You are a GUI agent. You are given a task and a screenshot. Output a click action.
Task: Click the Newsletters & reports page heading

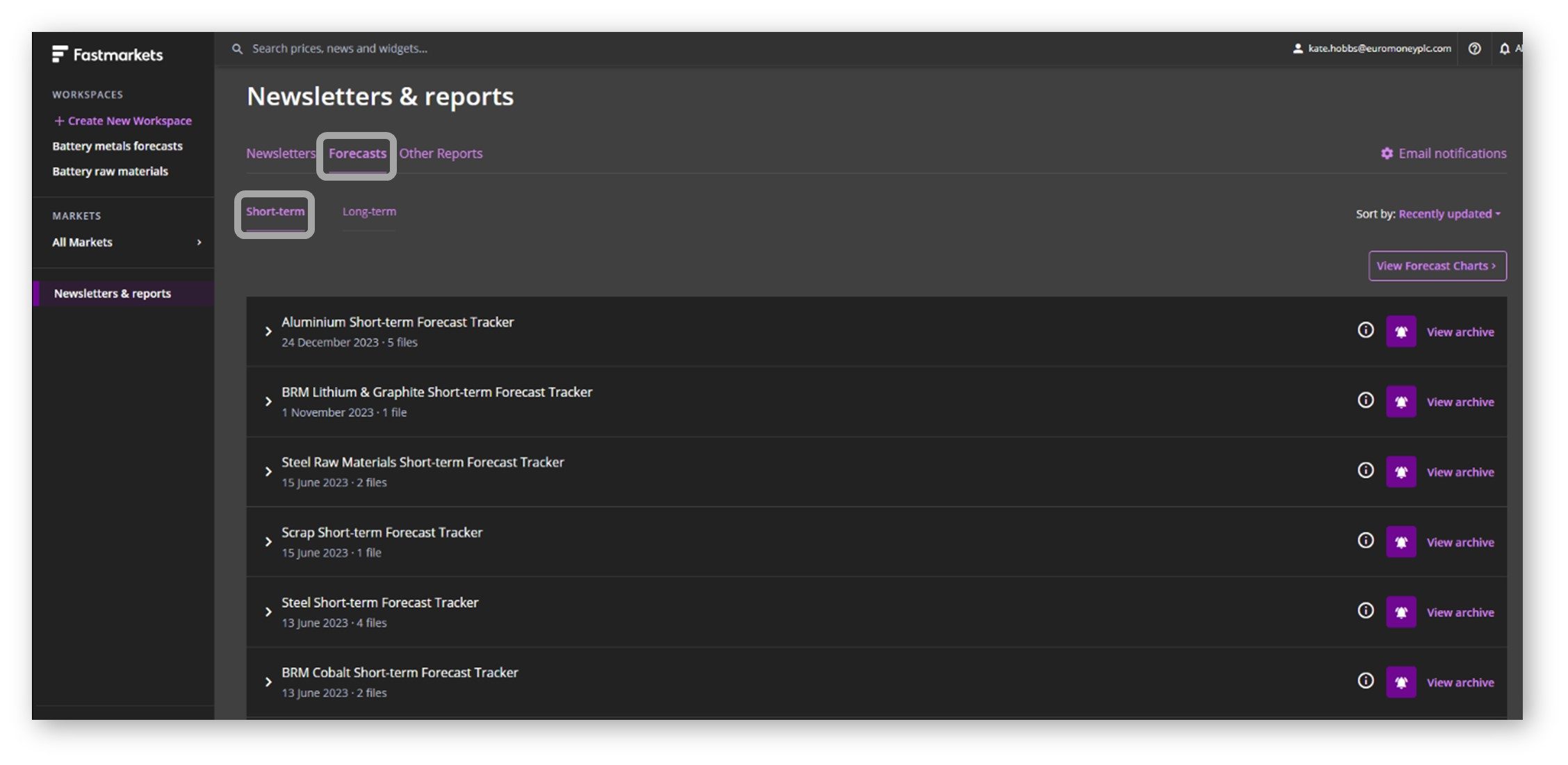380,97
